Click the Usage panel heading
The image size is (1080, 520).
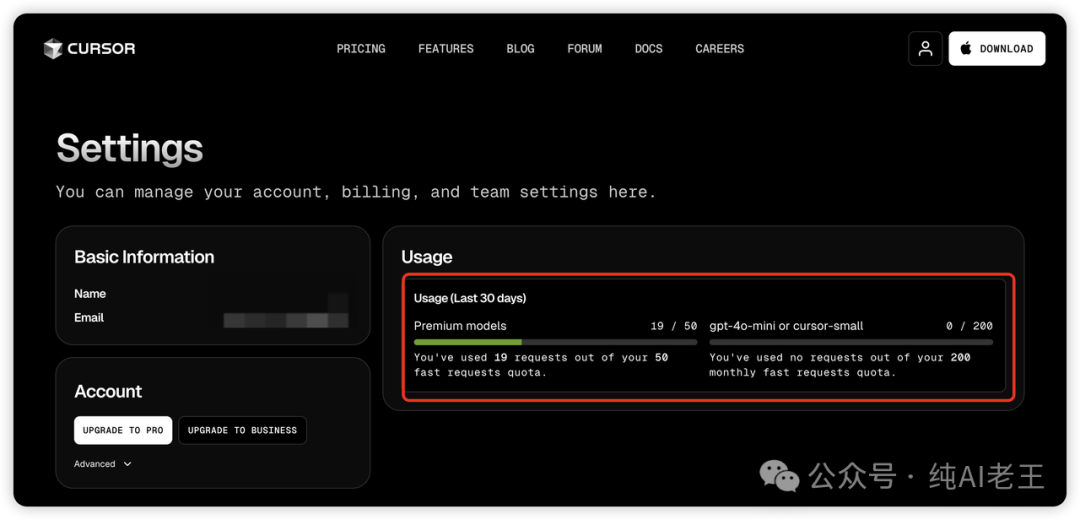pos(427,257)
